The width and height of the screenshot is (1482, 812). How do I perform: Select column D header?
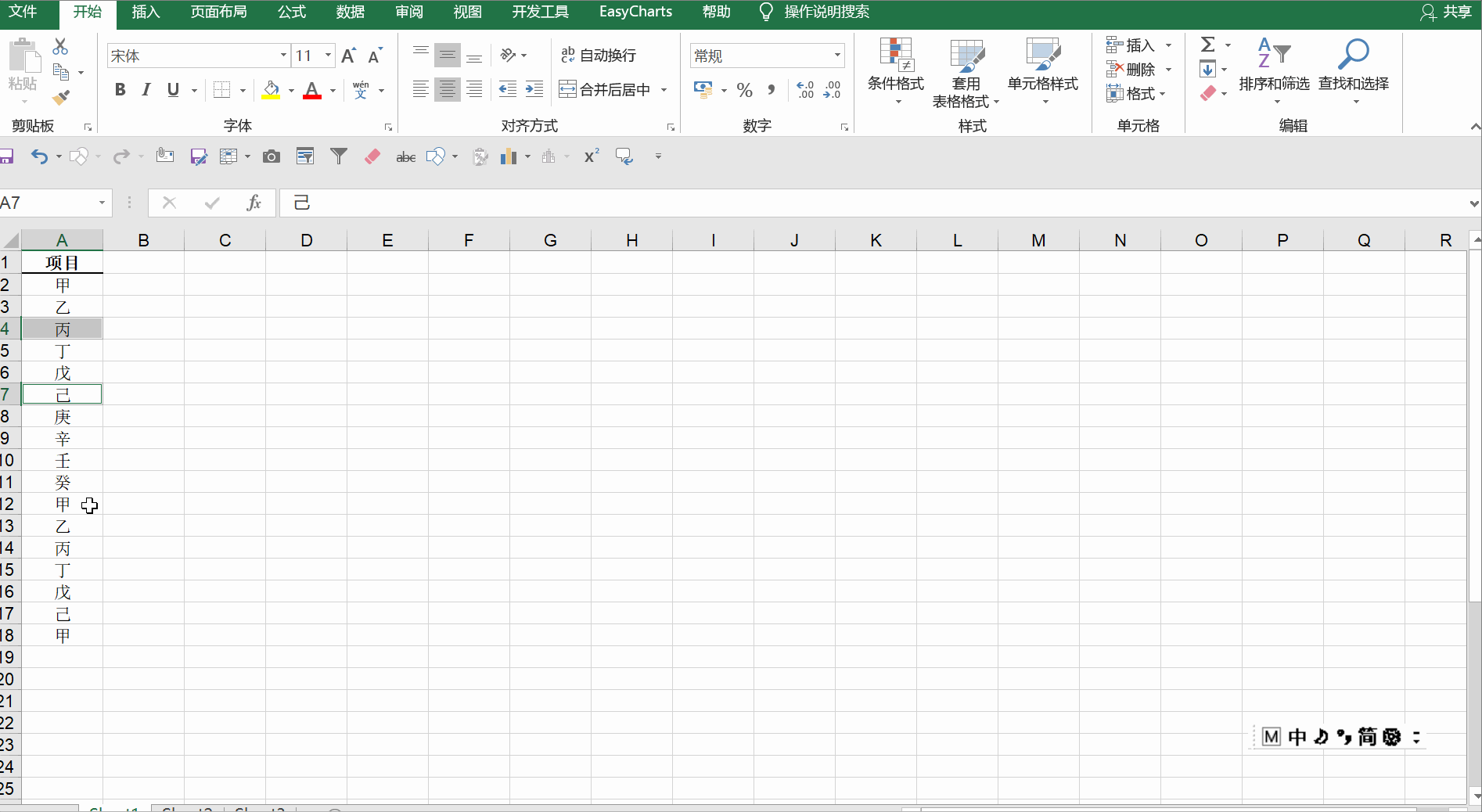tap(306, 240)
